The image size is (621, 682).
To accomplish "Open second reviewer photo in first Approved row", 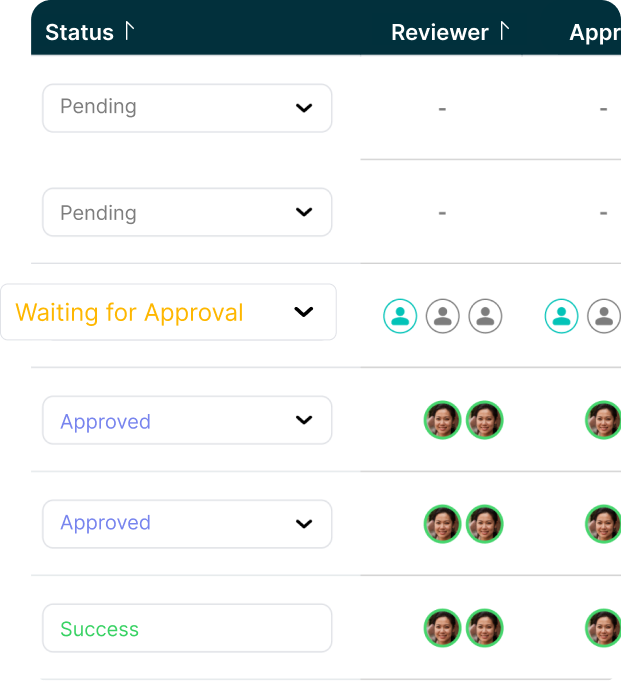I will [x=484, y=420].
